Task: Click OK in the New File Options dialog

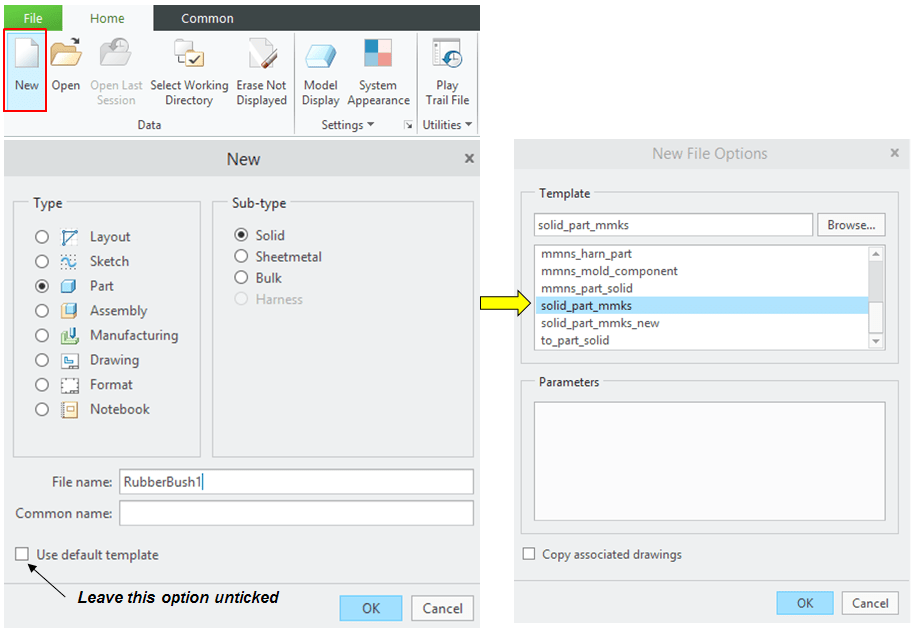Action: point(805,603)
